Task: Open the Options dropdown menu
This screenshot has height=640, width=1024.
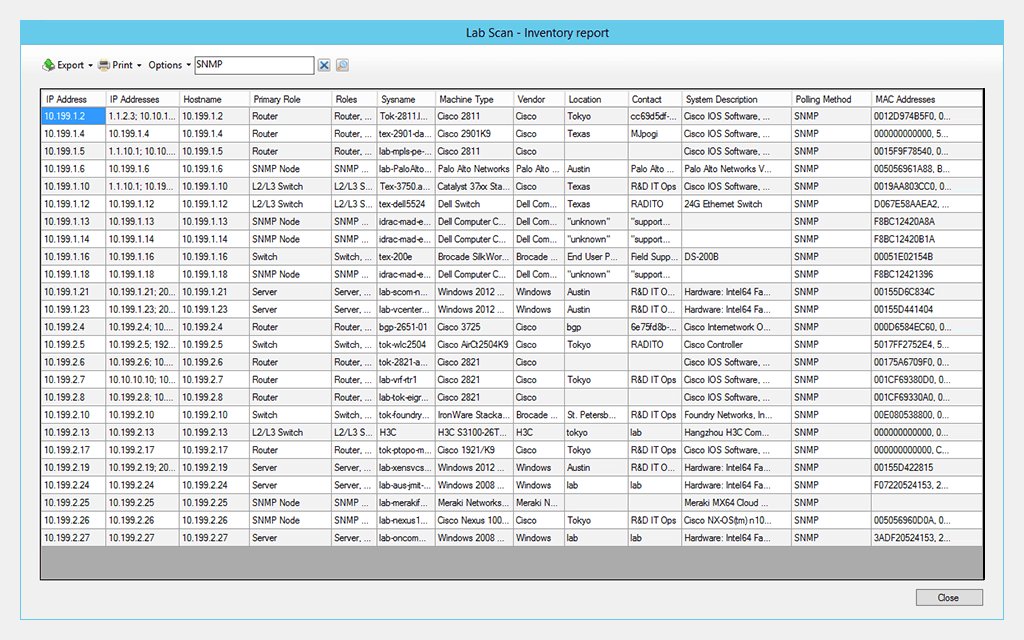Action: click(169, 65)
